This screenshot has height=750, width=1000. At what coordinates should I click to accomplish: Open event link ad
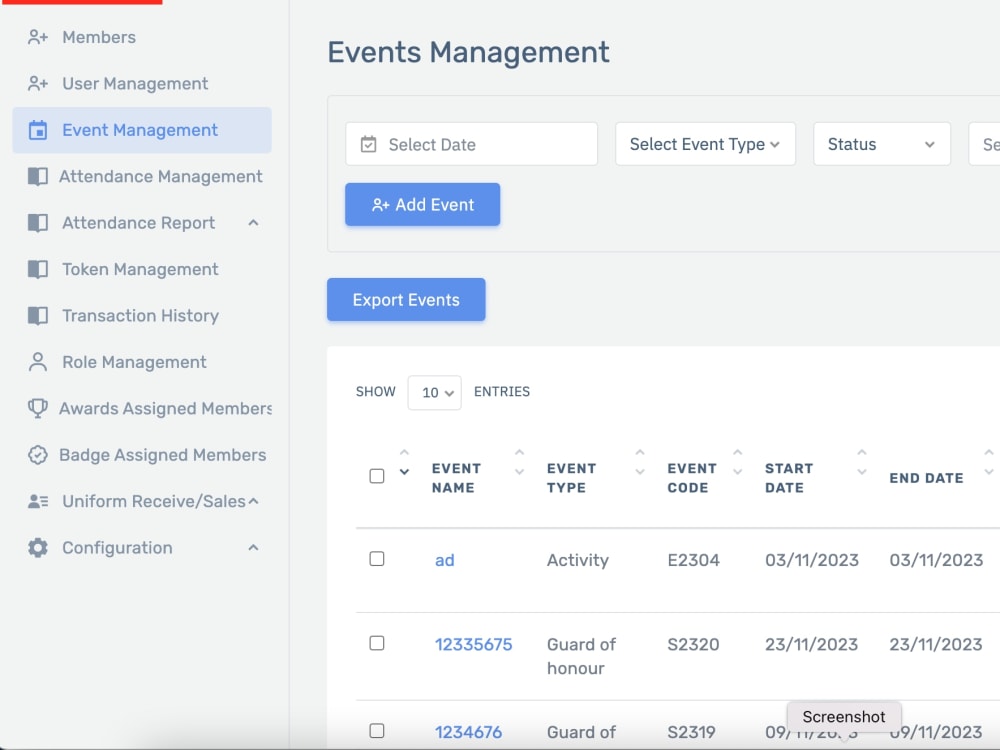click(445, 561)
